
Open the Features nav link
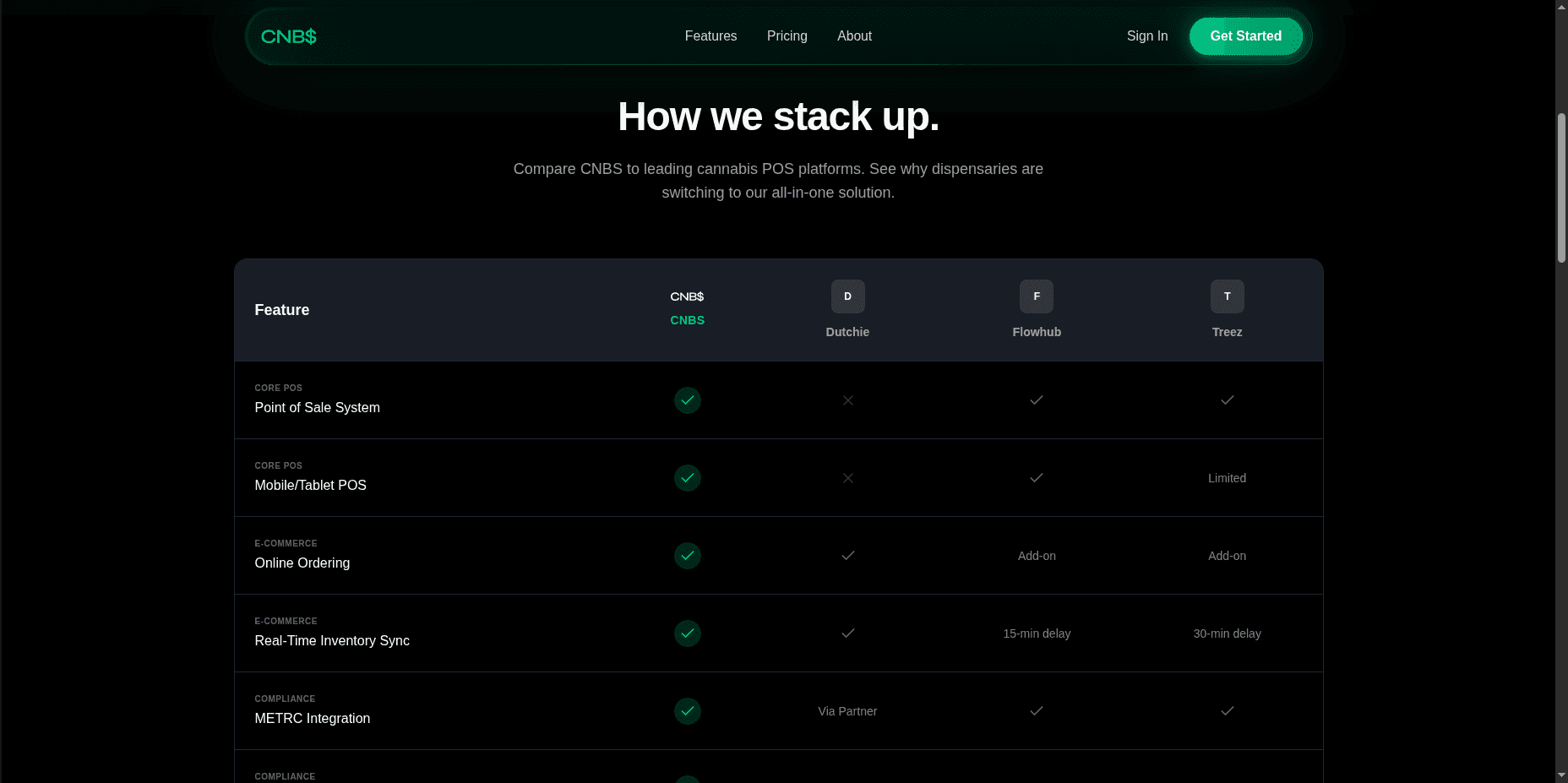(710, 36)
